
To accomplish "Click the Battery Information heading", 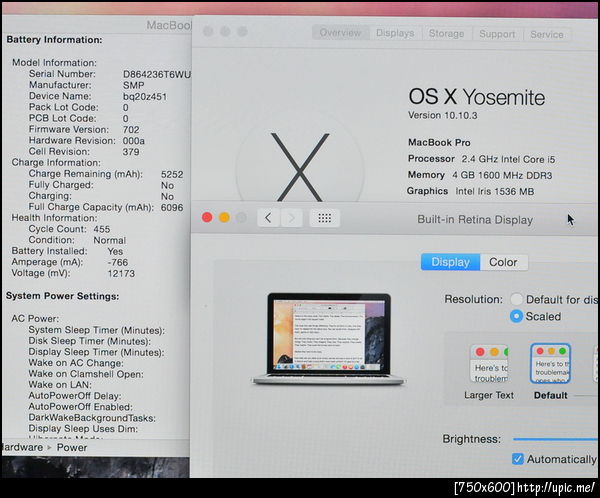I will (54, 40).
